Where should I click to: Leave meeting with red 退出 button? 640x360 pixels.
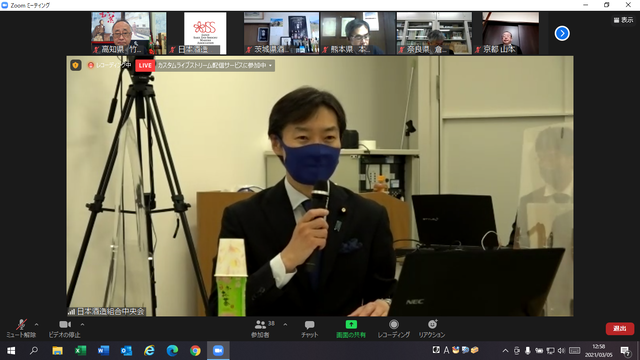[x=620, y=329]
